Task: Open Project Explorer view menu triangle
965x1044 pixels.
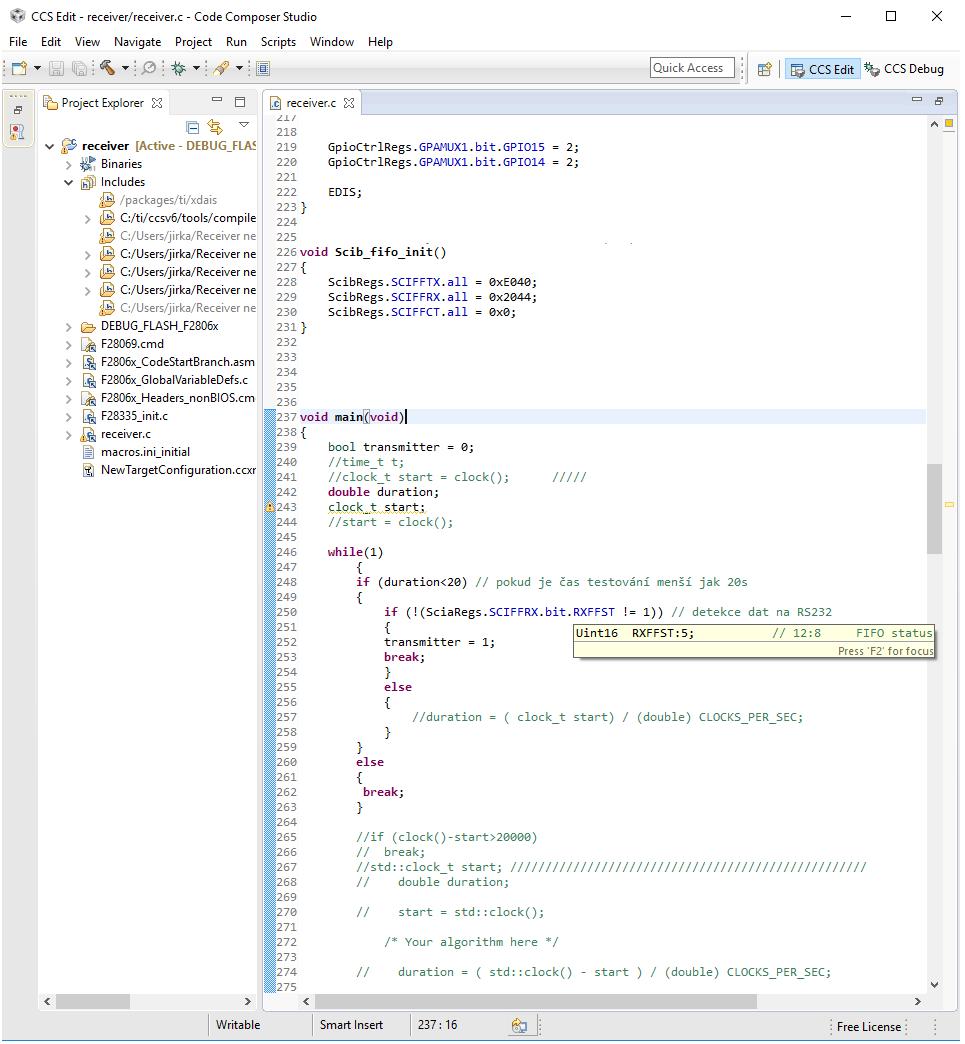Action: click(244, 125)
